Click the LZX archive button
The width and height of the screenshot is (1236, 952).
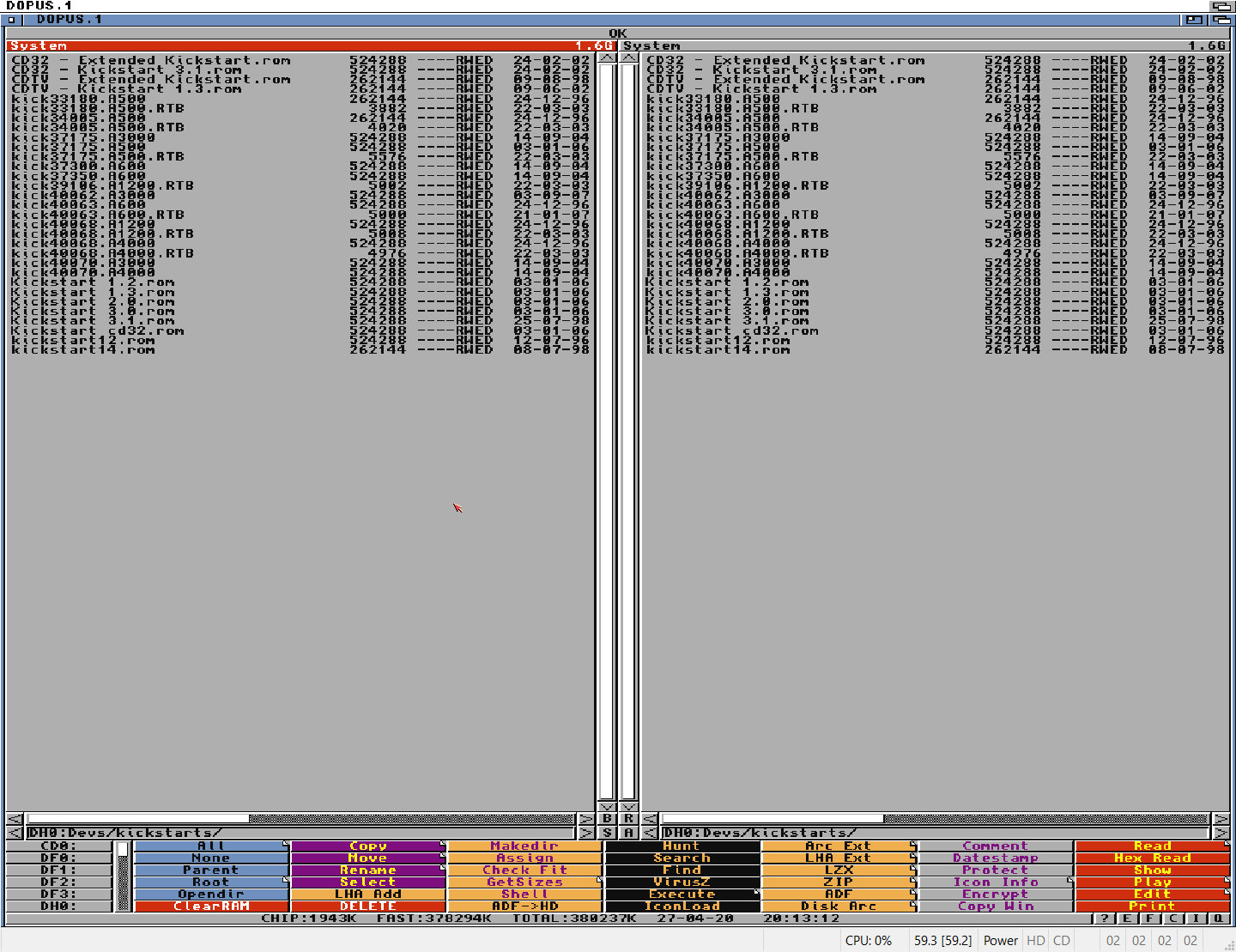tap(839, 870)
